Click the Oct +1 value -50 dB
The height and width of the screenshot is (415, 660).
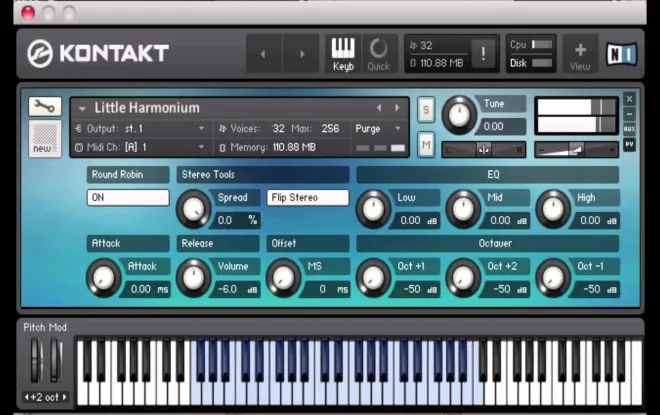[x=416, y=289]
